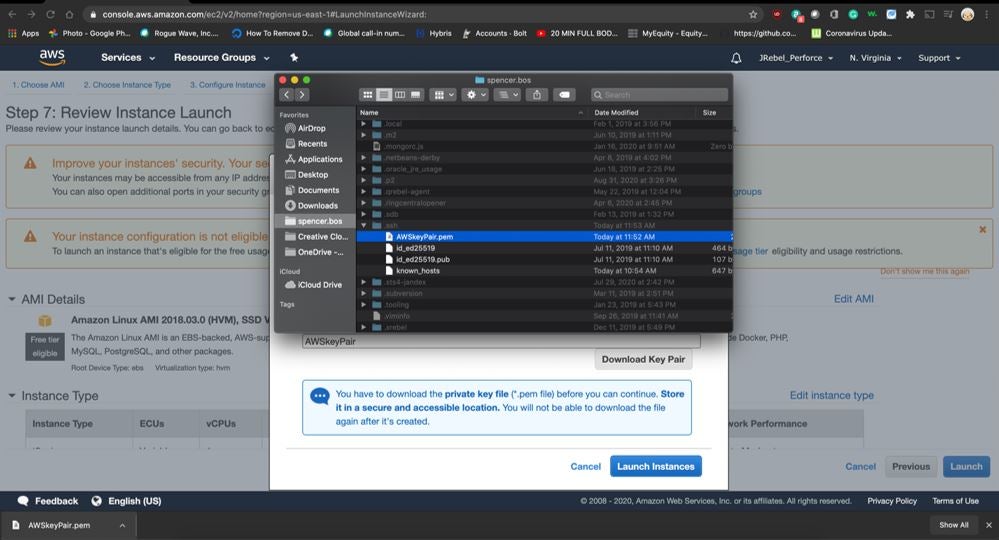Collapse AMI Details section
The height and width of the screenshot is (540, 999).
12,299
